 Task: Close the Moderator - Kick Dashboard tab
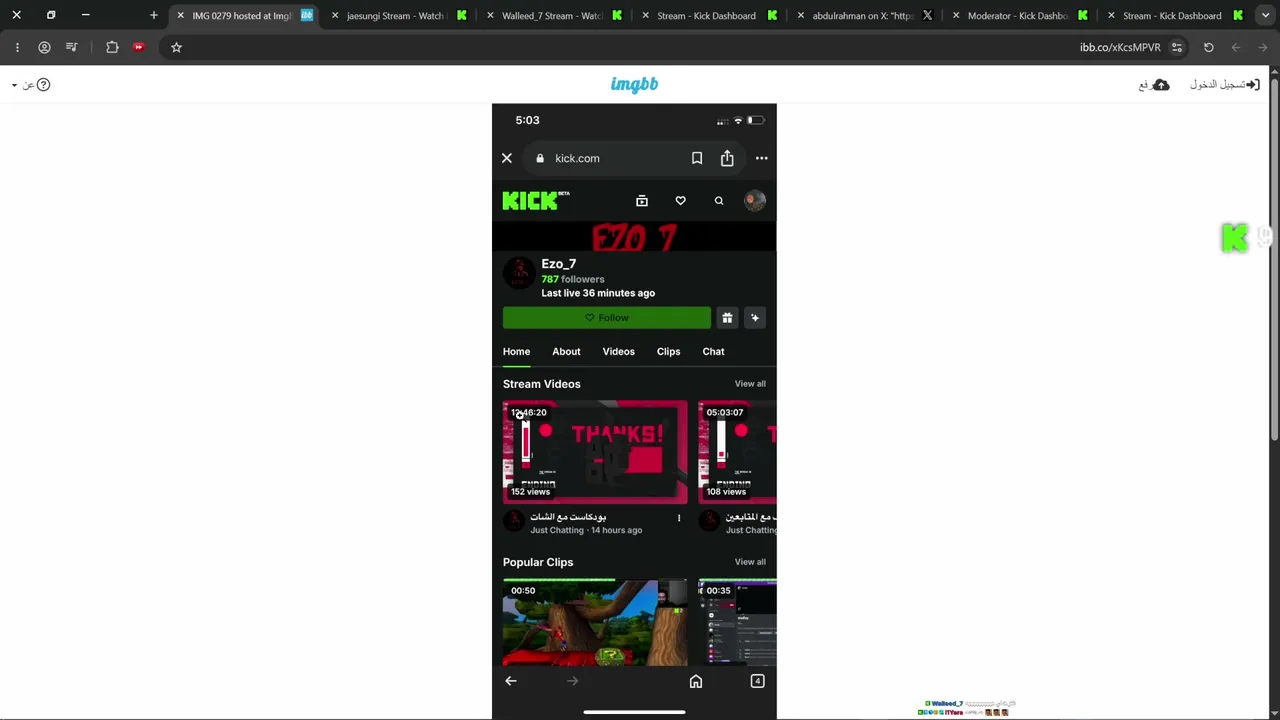956,15
